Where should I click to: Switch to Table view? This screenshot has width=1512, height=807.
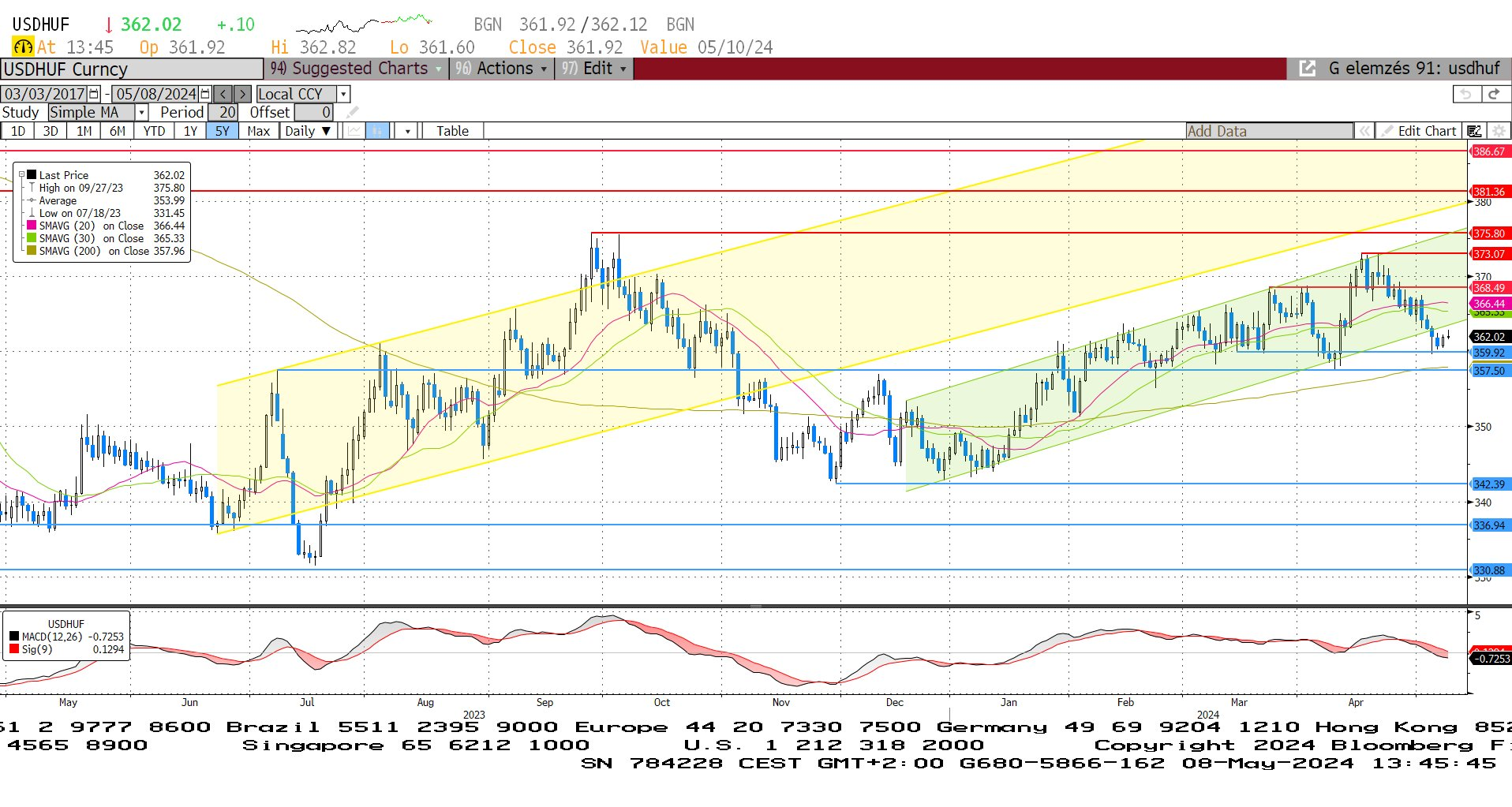[x=453, y=131]
